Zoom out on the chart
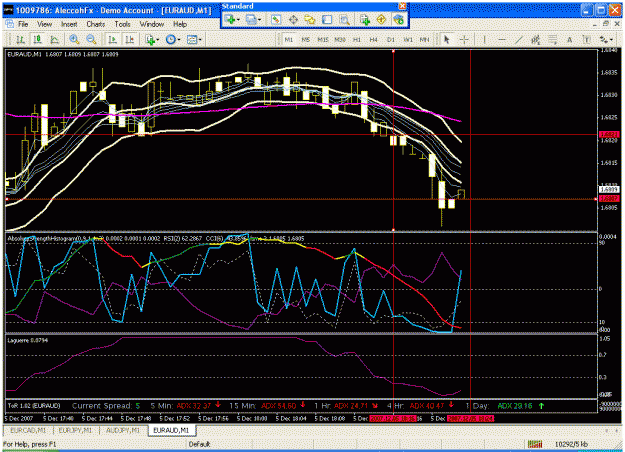625x452 pixels. tap(91, 39)
